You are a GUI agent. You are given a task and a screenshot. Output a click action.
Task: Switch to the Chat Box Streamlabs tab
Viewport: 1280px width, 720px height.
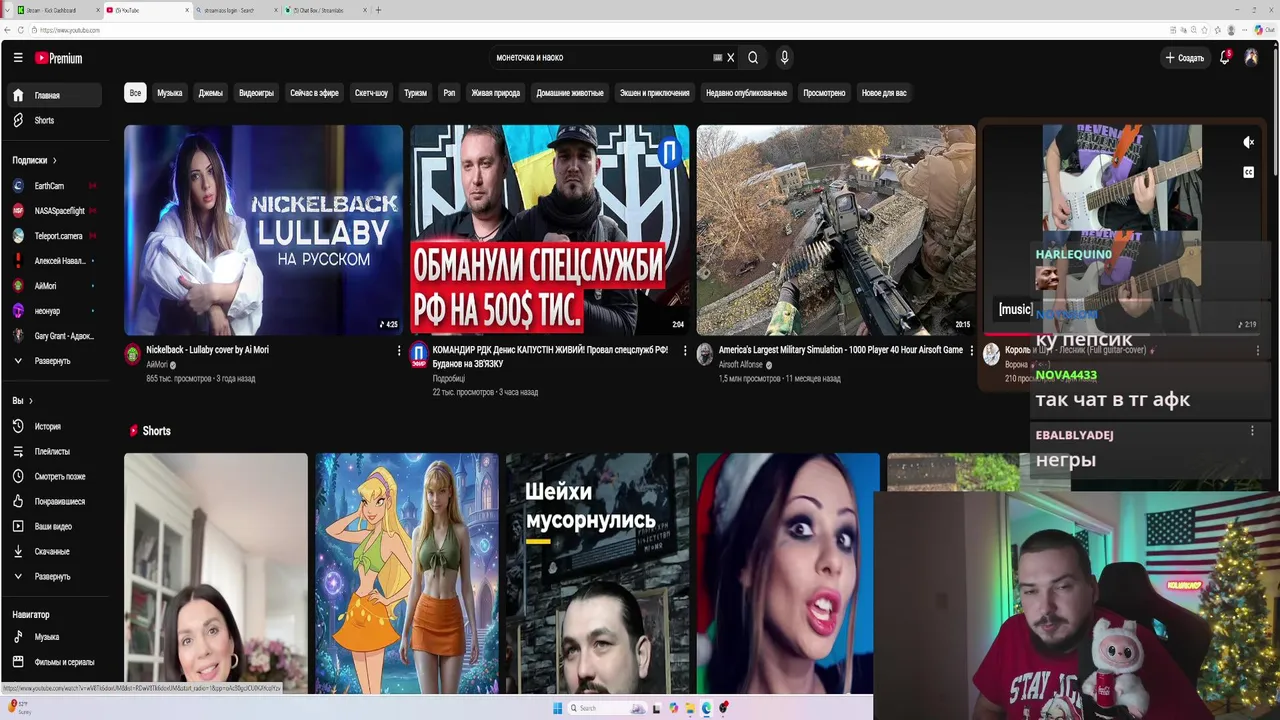[x=323, y=10]
